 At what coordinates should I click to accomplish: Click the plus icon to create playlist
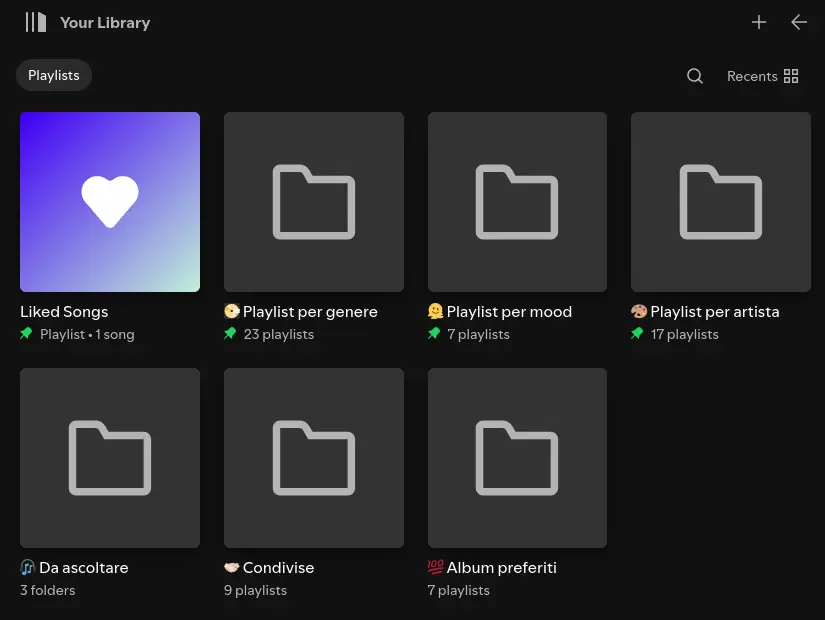coord(759,22)
